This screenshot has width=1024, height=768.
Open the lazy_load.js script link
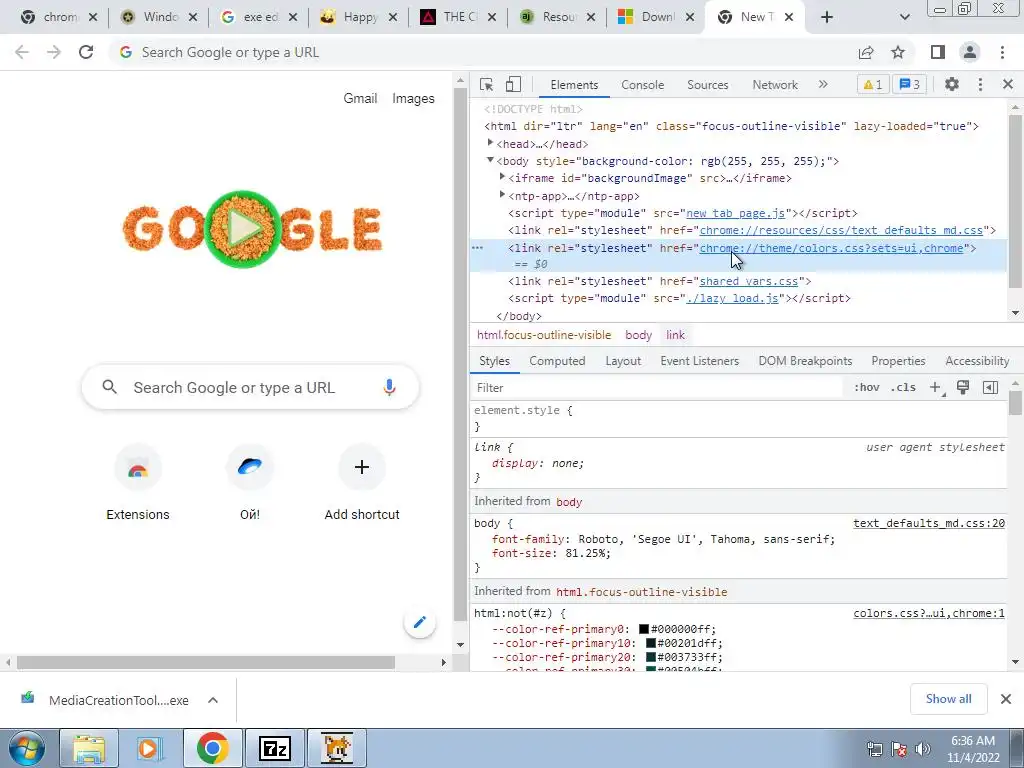732,298
